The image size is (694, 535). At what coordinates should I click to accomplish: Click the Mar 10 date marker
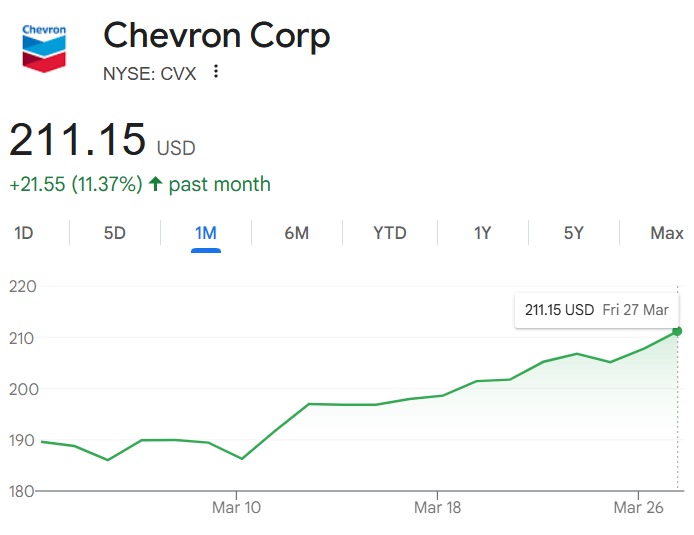pos(237,508)
